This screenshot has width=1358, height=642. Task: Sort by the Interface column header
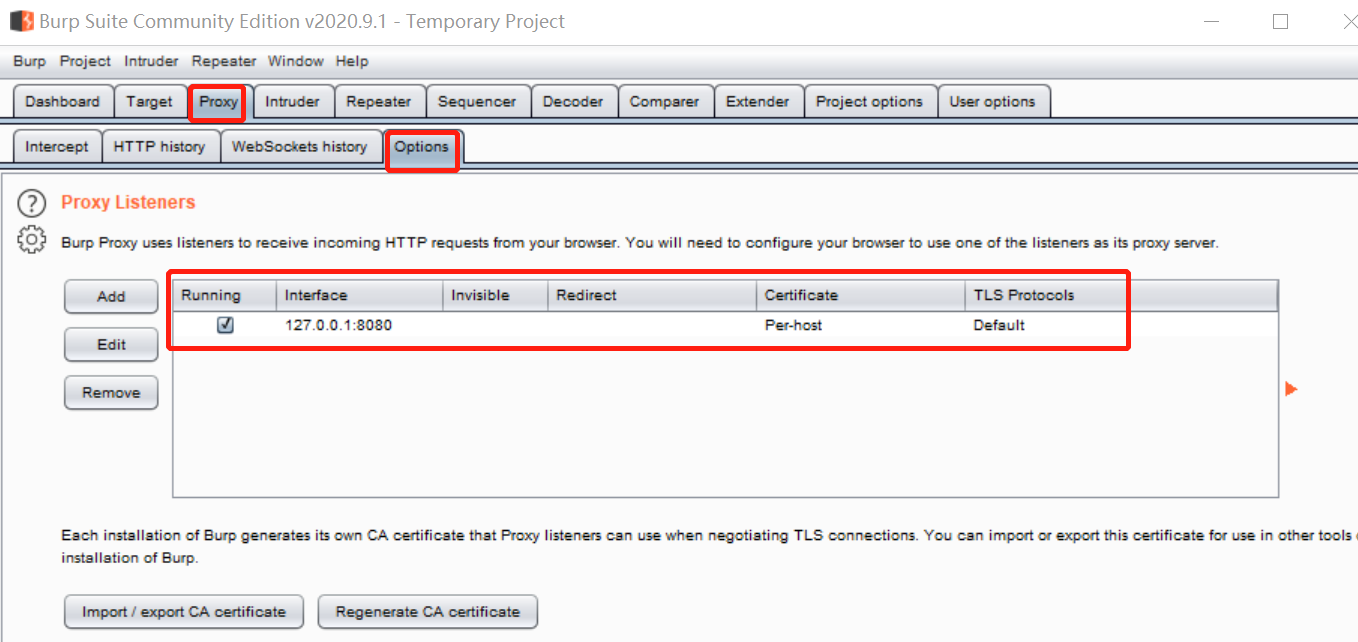360,295
